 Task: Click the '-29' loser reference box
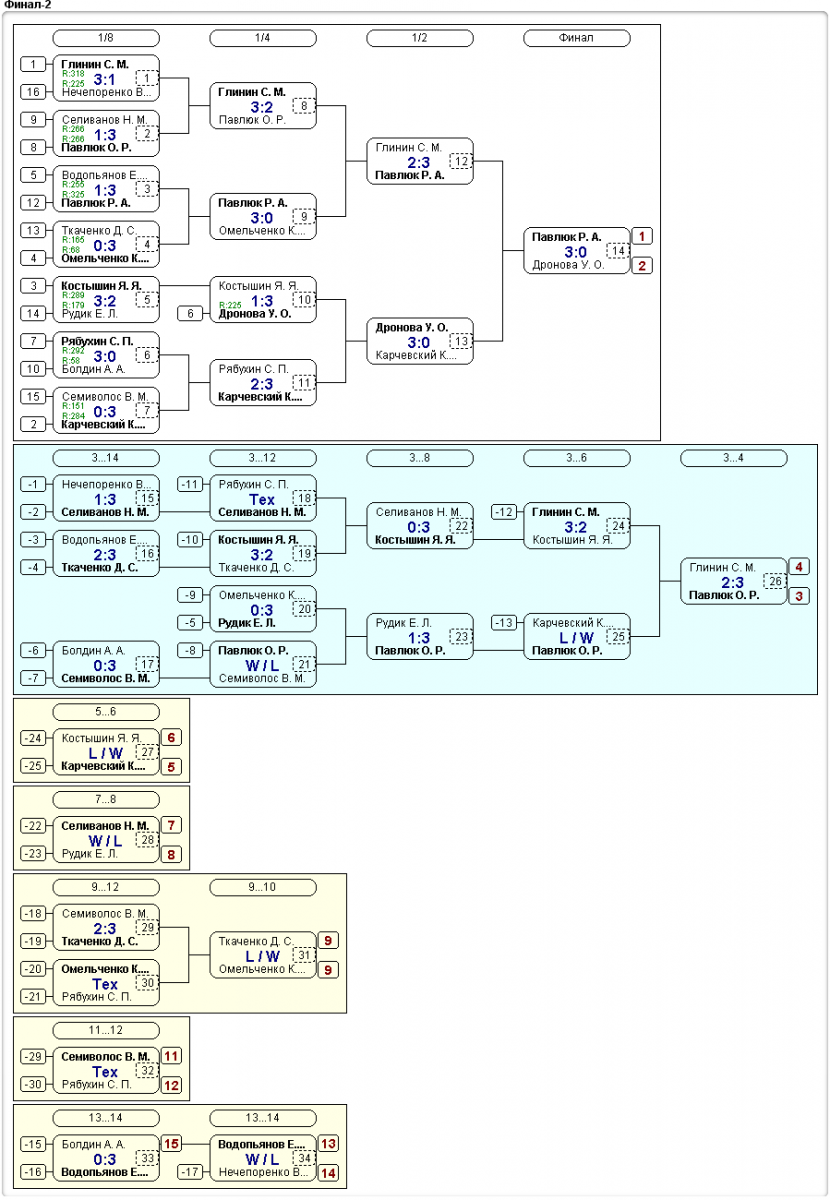click(x=35, y=1057)
